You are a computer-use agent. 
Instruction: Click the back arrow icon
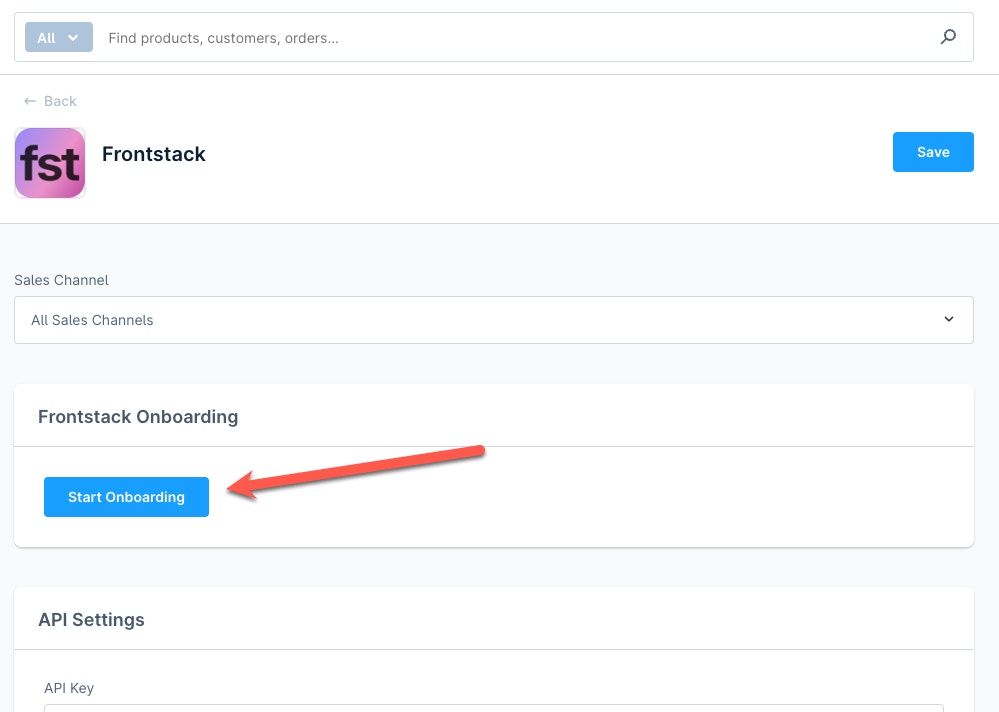pyautogui.click(x=31, y=100)
